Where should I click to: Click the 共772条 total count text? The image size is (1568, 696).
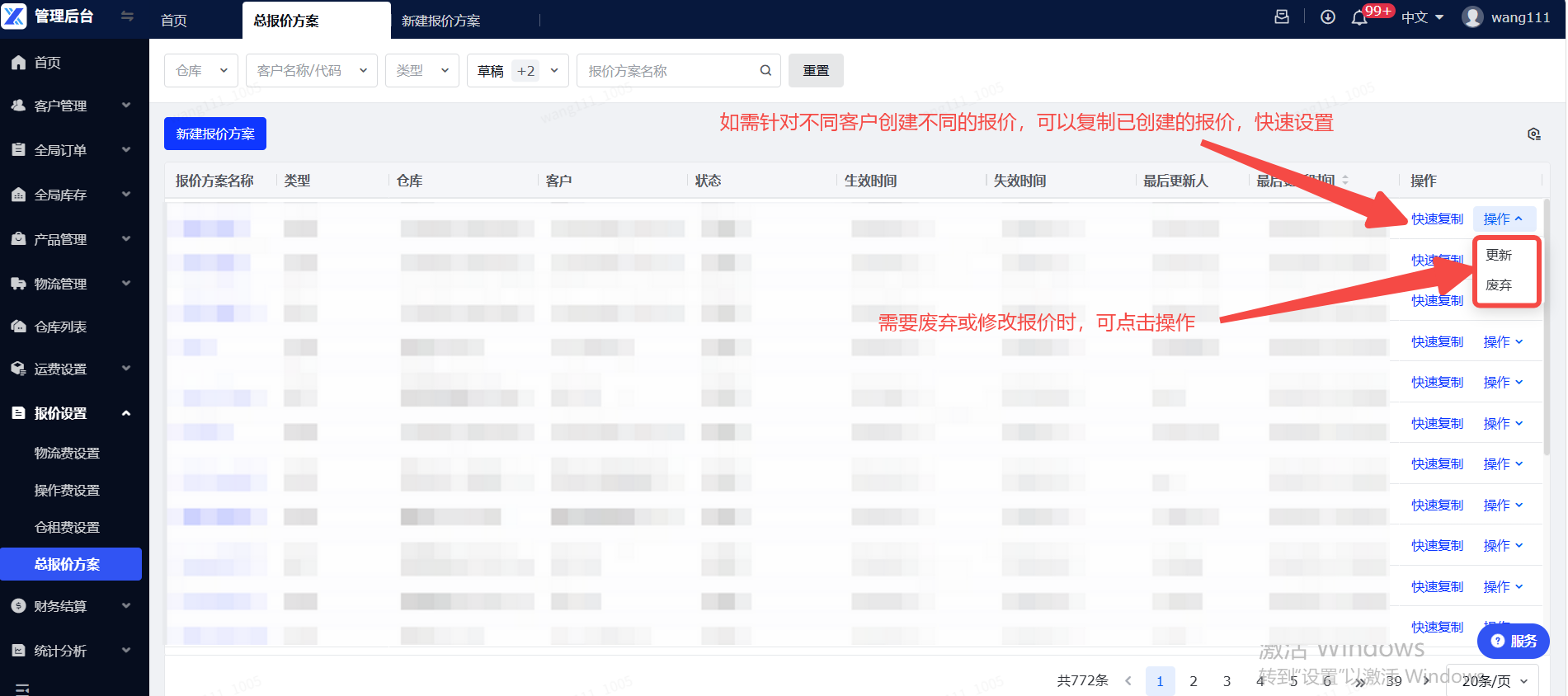[x=1082, y=681]
